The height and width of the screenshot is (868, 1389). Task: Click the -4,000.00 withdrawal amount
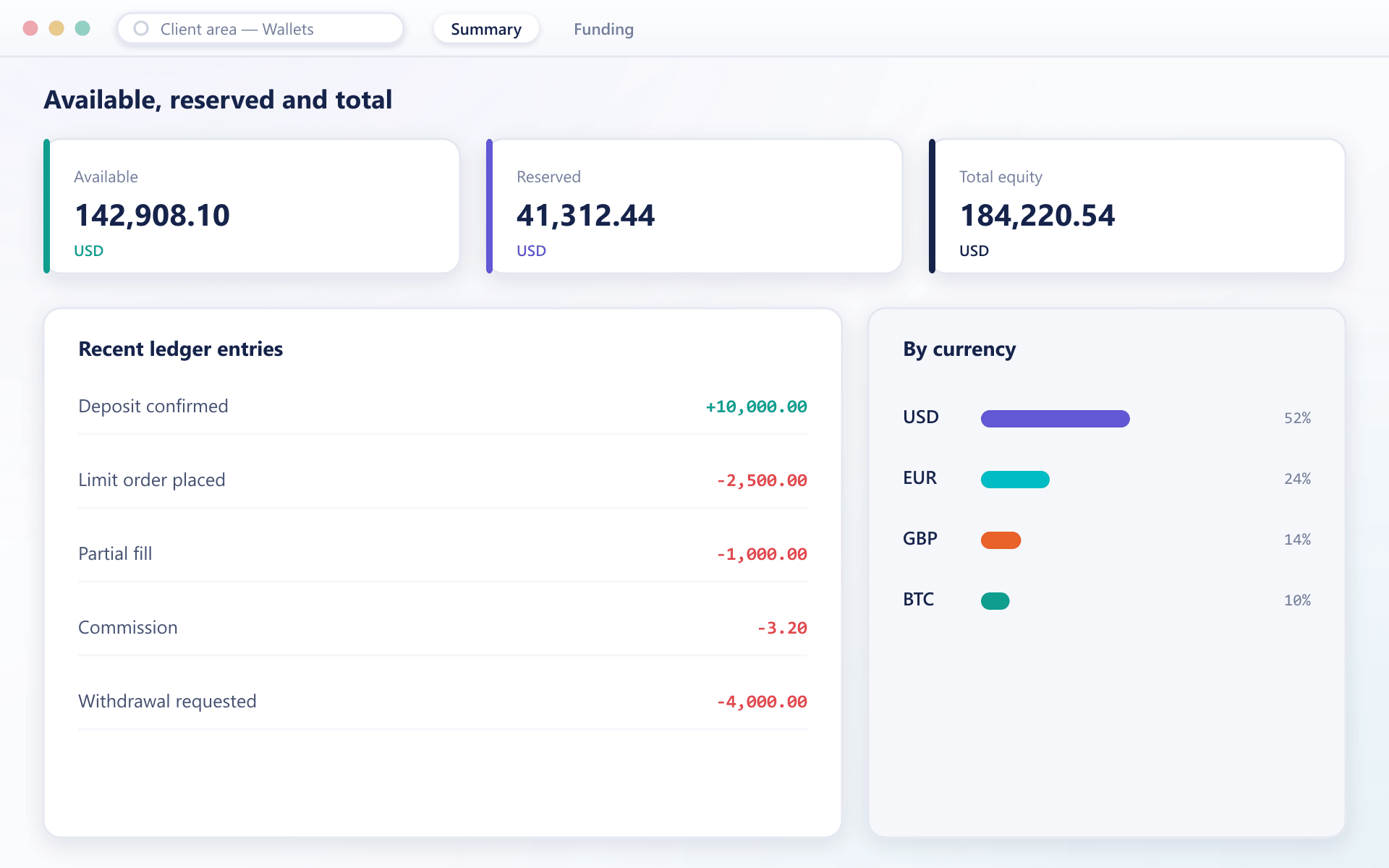pos(762,702)
